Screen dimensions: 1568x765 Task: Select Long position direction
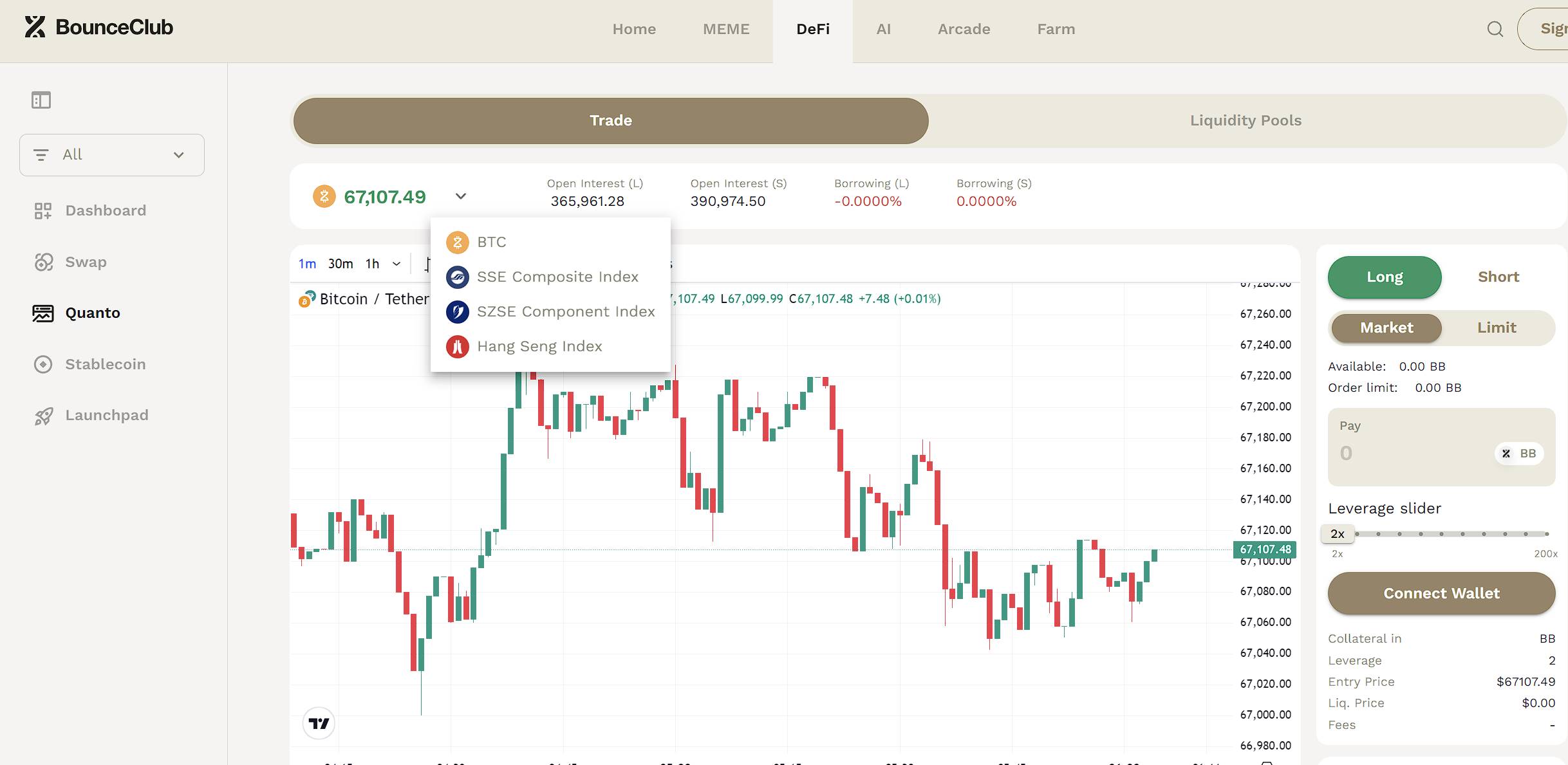(x=1384, y=277)
